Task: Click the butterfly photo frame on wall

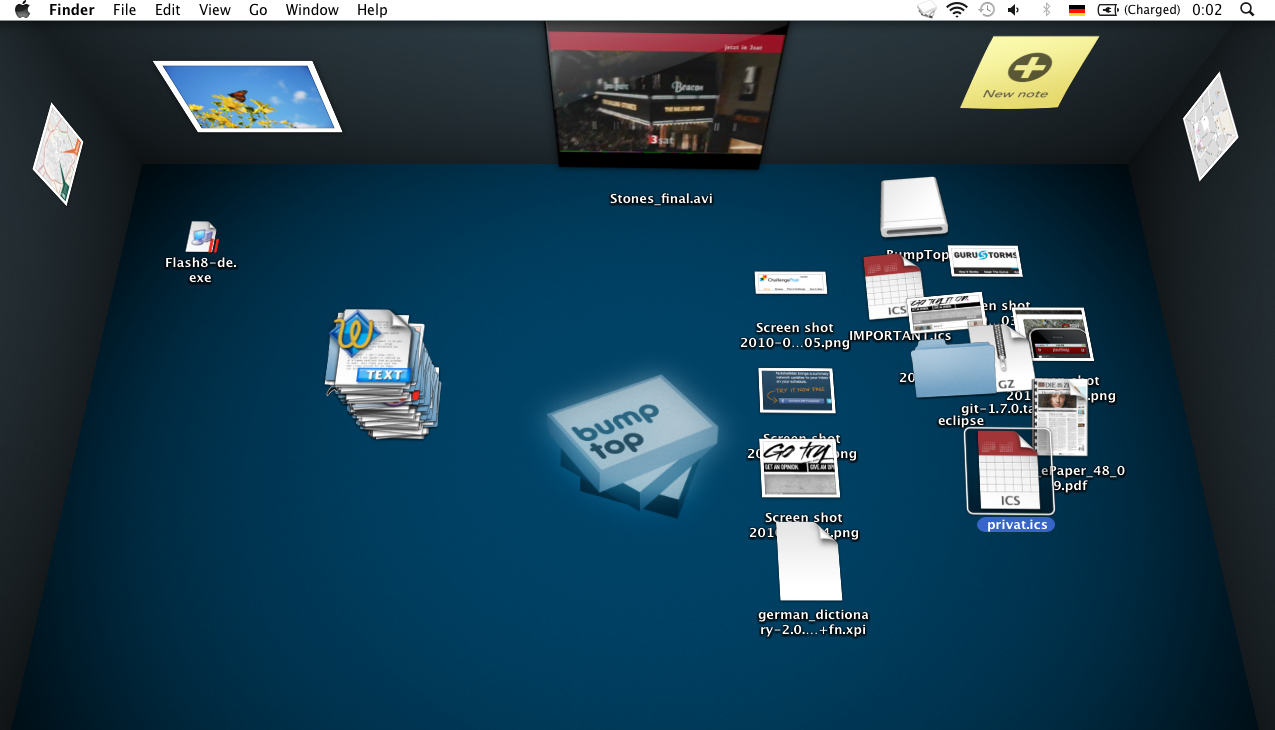Action: pyautogui.click(x=247, y=96)
